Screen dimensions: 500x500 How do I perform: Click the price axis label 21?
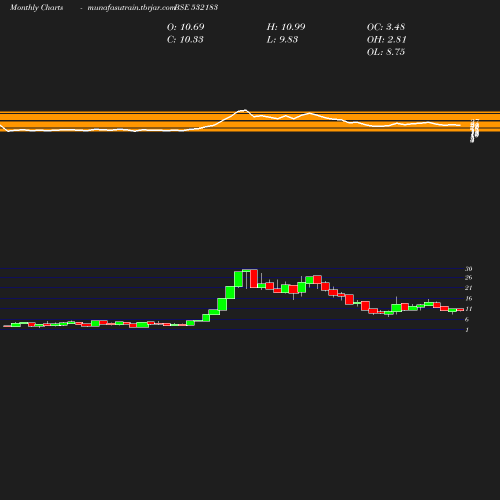[x=469, y=288]
